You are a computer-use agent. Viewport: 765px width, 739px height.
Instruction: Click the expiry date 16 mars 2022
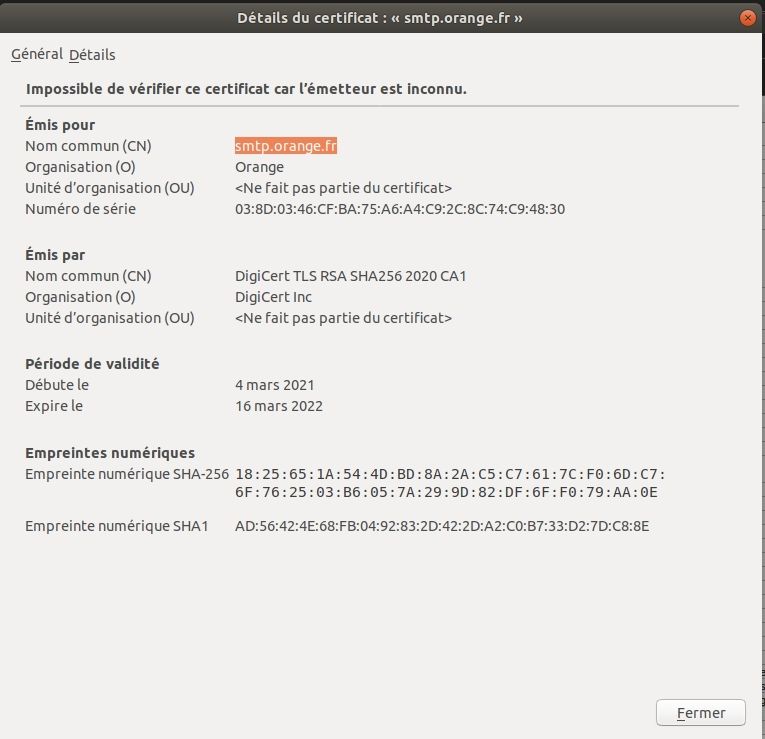pyautogui.click(x=279, y=406)
